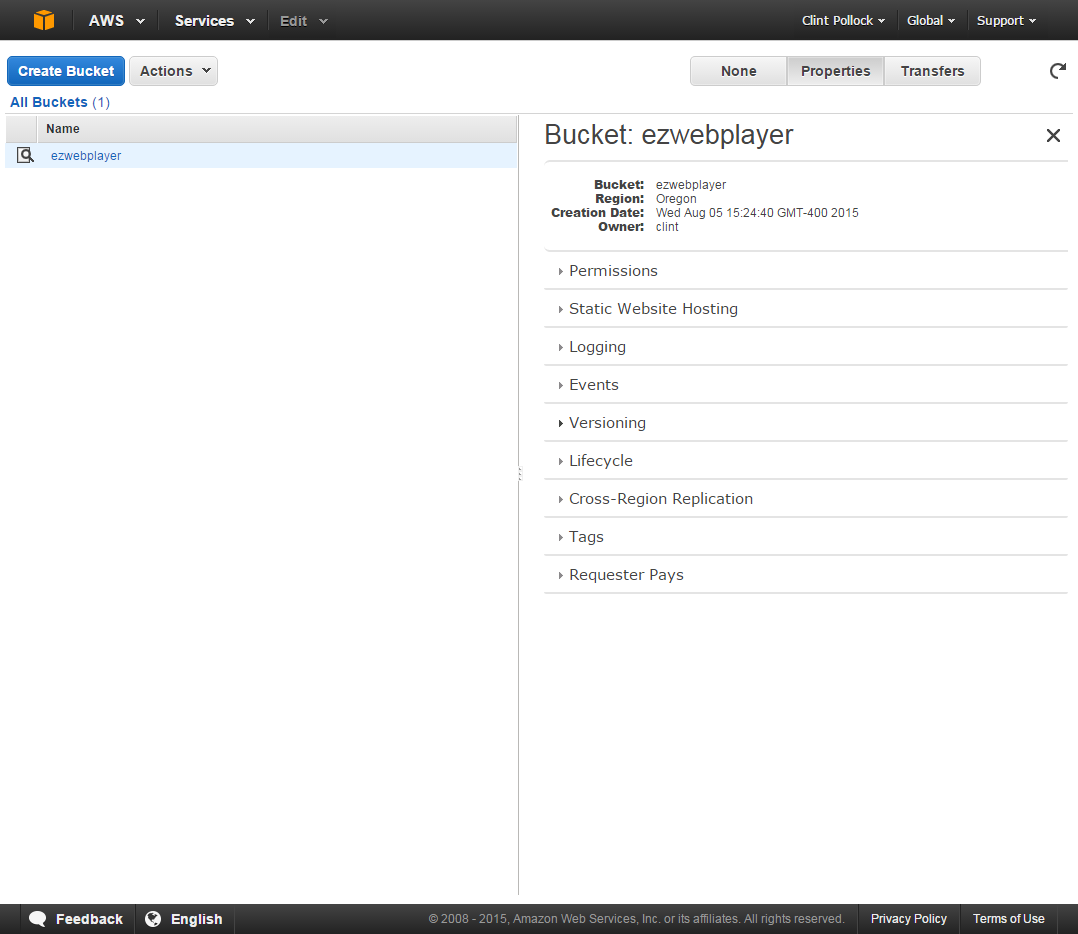Click the panel splitter handle
Screen dimensions: 1078x934
pyautogui.click(x=520, y=473)
